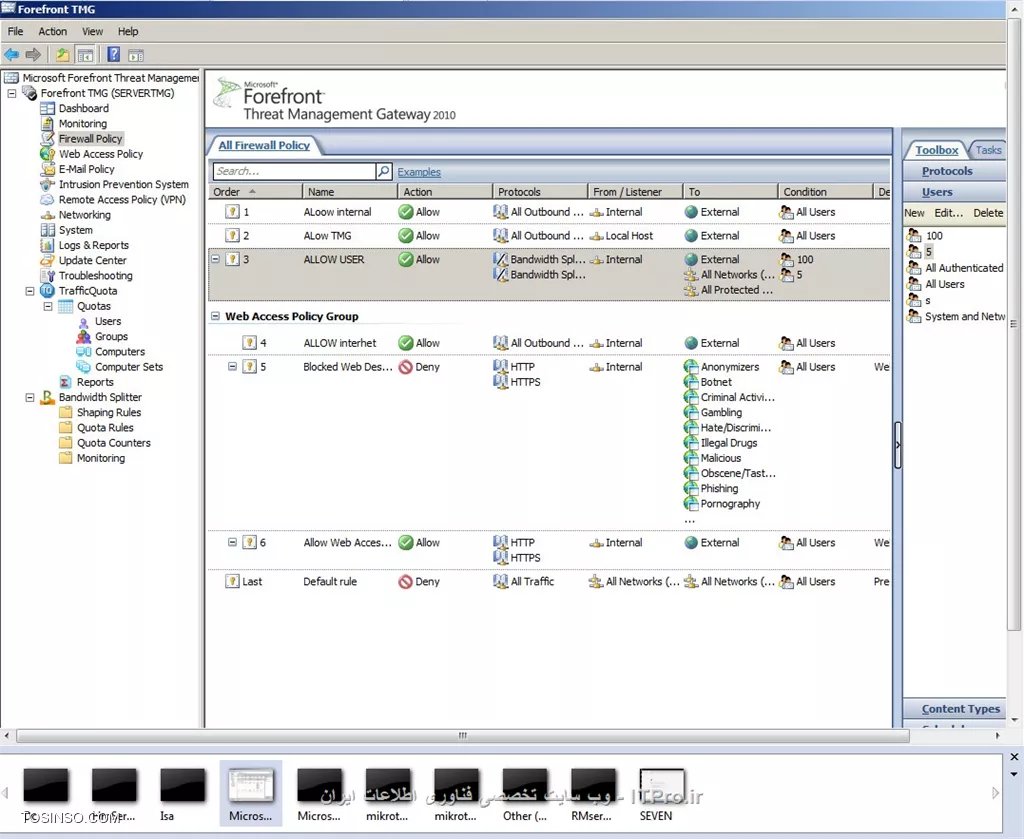Select the SEVEN thumbnail
Viewport: 1024px width, 839px height.
pos(662,795)
